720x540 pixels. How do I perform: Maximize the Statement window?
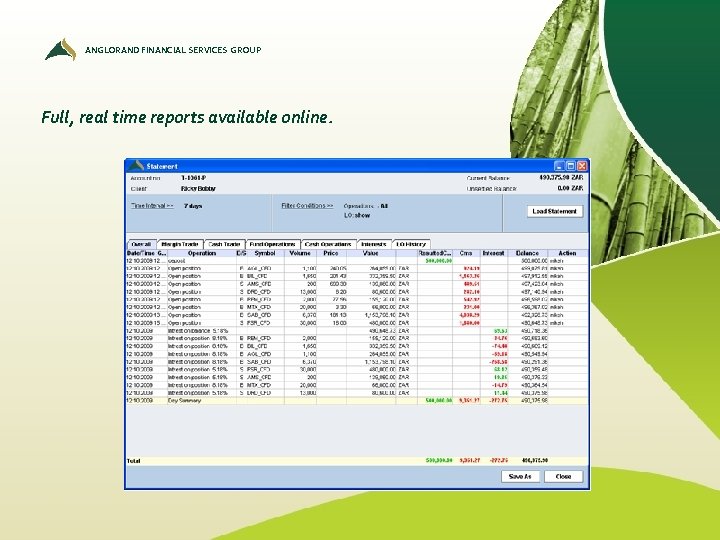tap(570, 166)
